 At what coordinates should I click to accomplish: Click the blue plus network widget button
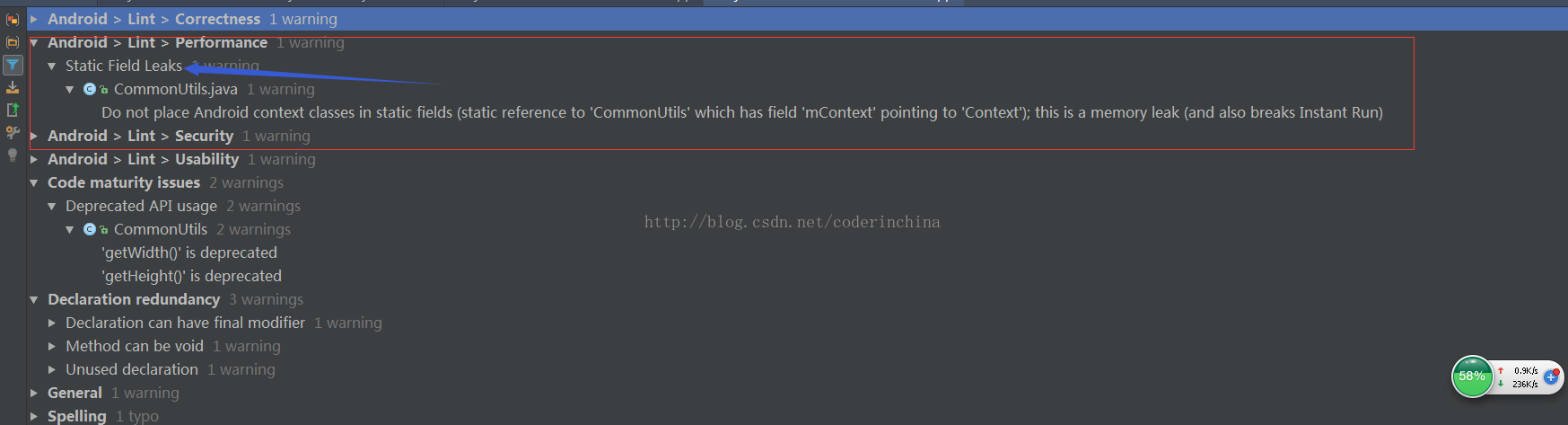[x=1551, y=376]
